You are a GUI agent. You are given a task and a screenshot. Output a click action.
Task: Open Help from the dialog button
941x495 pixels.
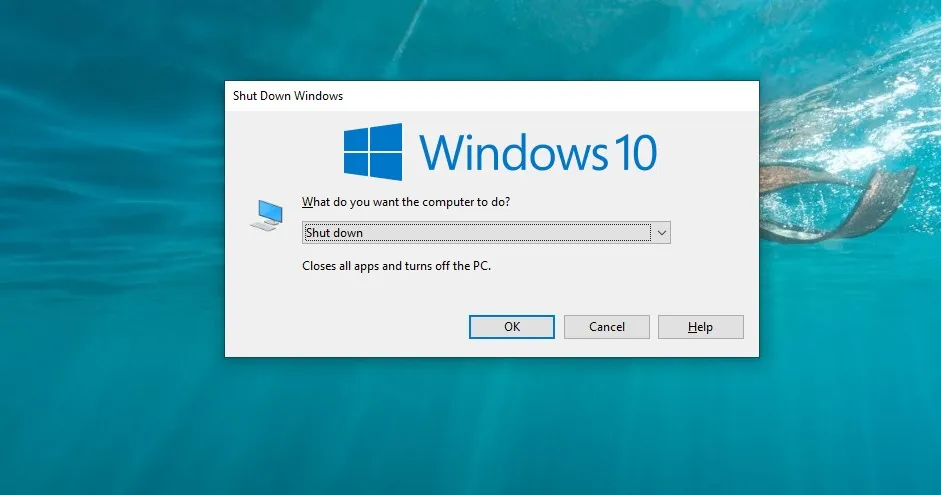pyautogui.click(x=700, y=327)
